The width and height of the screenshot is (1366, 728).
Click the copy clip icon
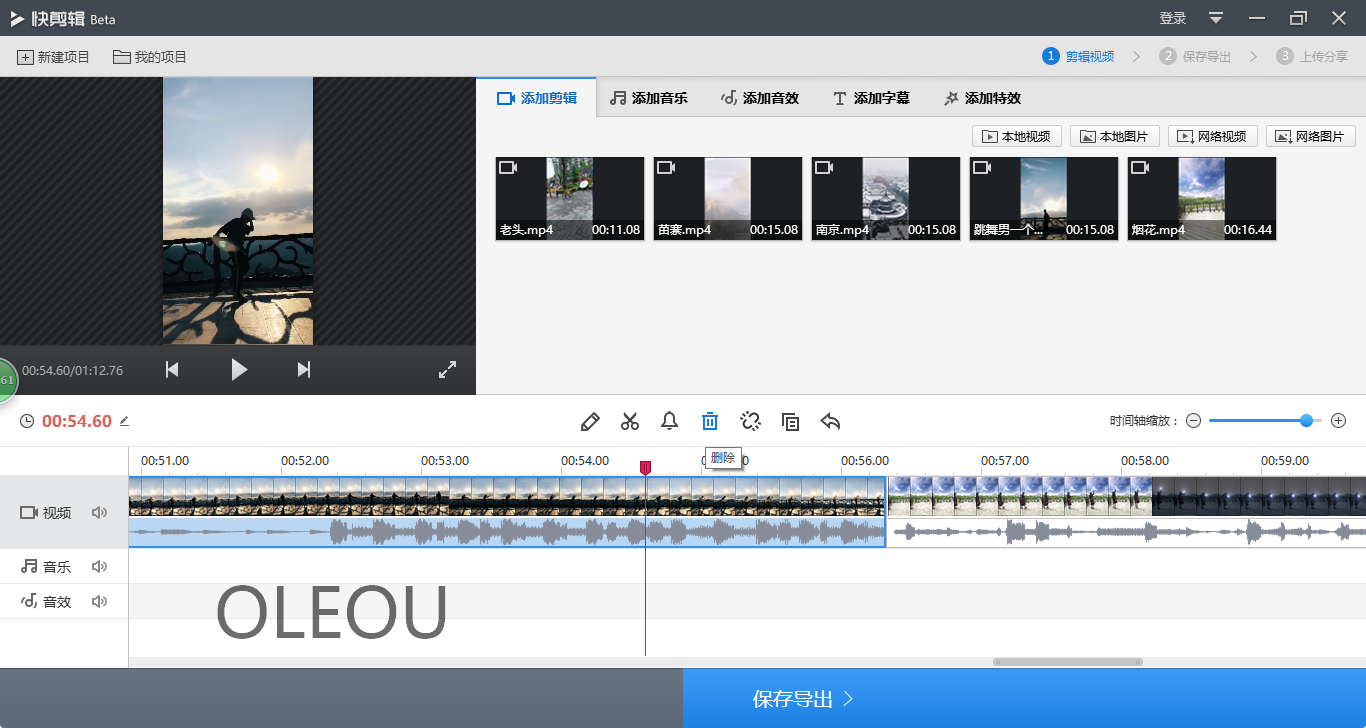(x=790, y=422)
